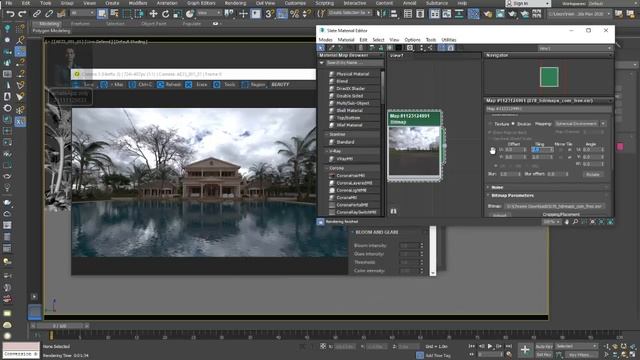Open the Search by Name options arrow
The width and height of the screenshot is (640, 360).
322,63
